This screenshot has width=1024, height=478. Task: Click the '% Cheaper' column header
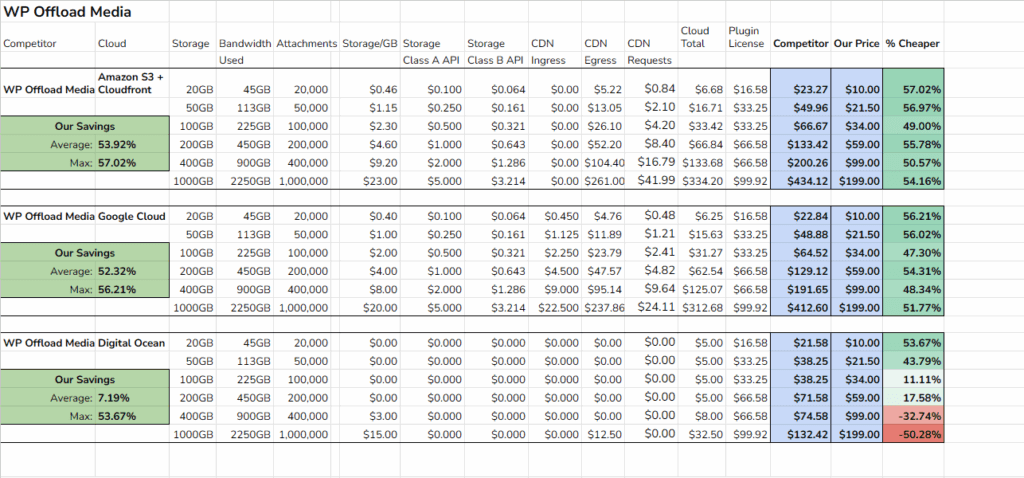click(x=912, y=44)
